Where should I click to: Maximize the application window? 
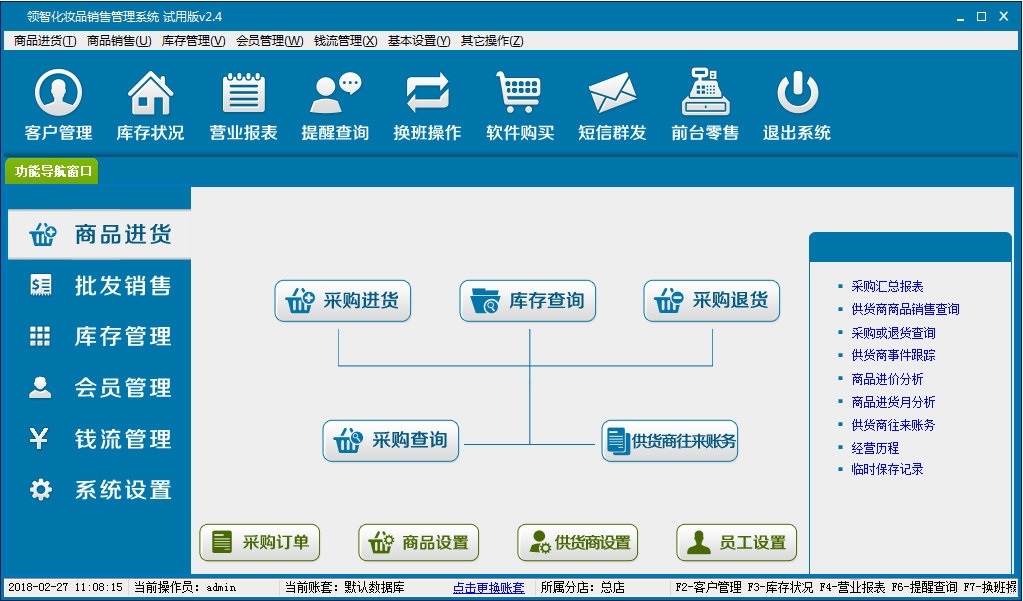coord(981,17)
